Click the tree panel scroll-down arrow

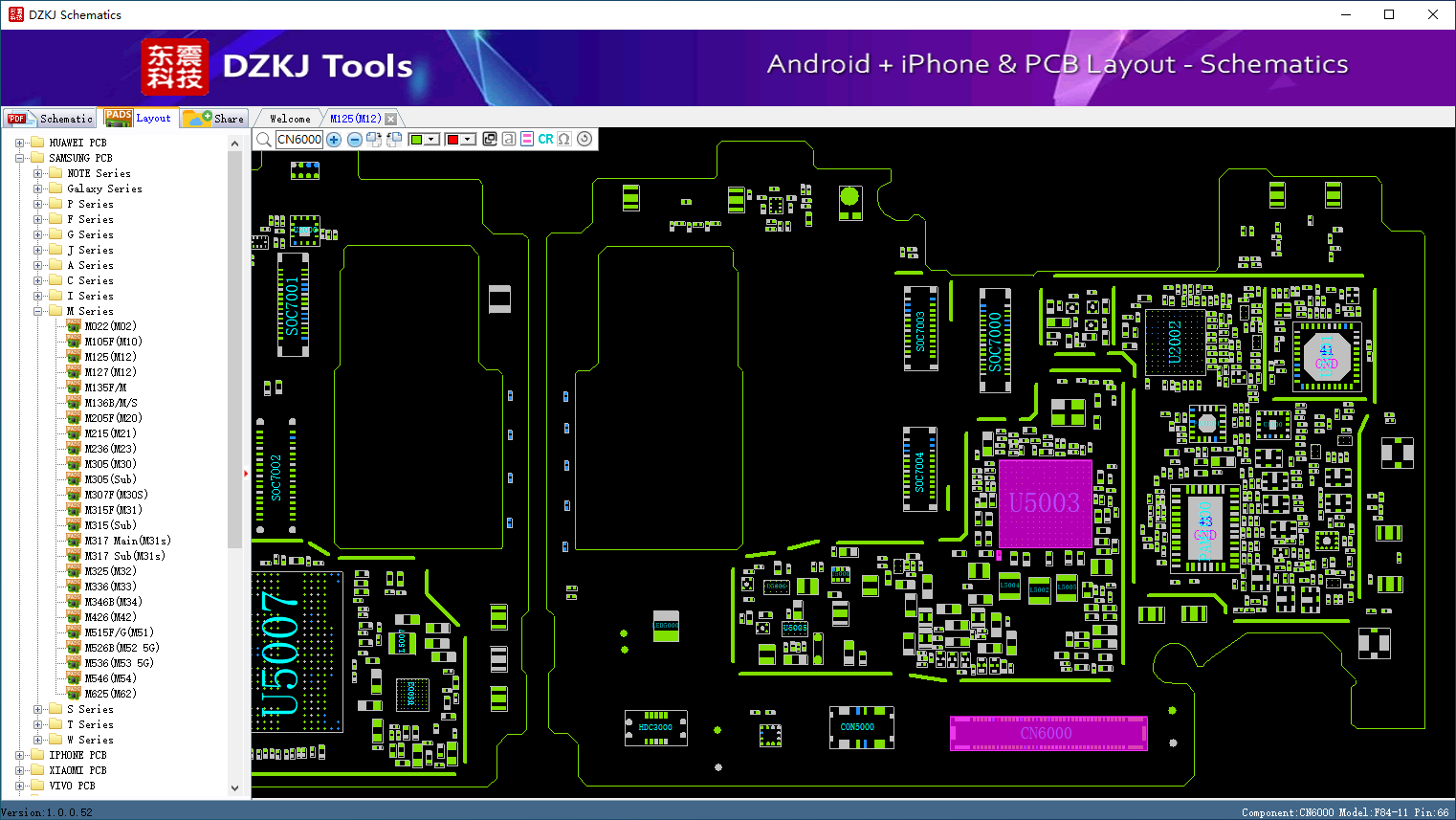click(x=235, y=788)
